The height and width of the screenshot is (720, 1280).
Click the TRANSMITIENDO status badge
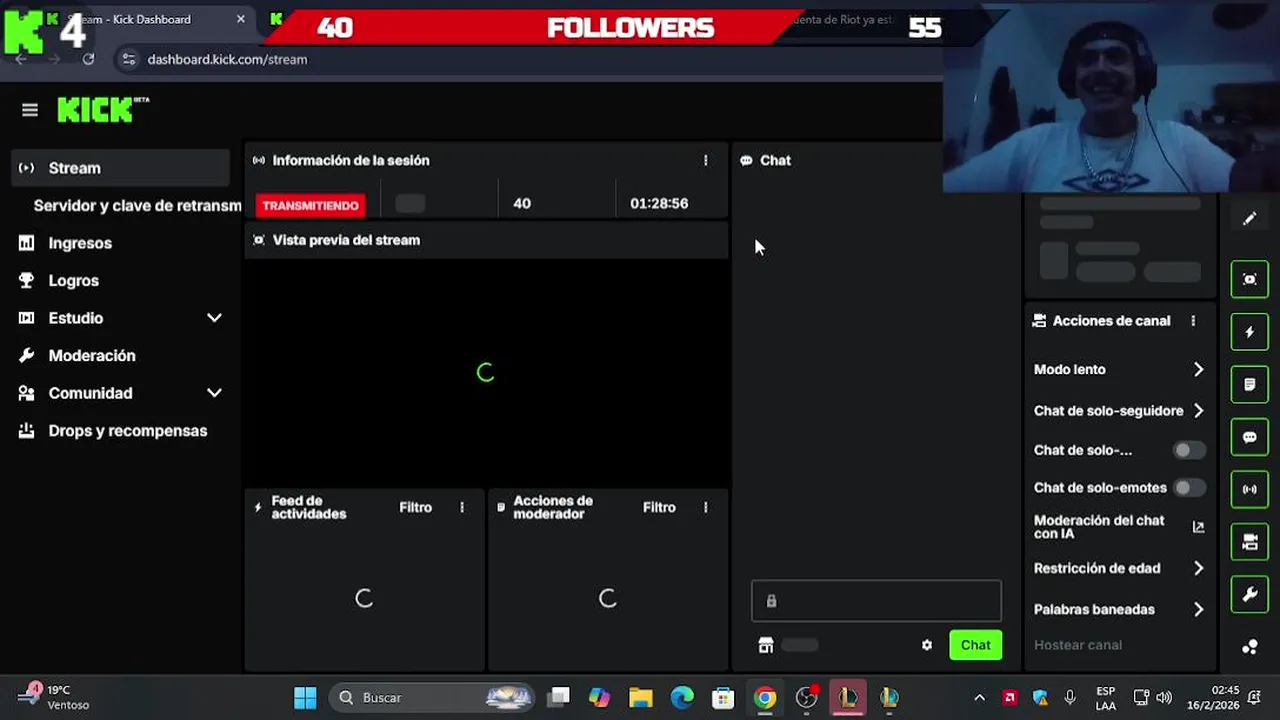pyautogui.click(x=310, y=205)
